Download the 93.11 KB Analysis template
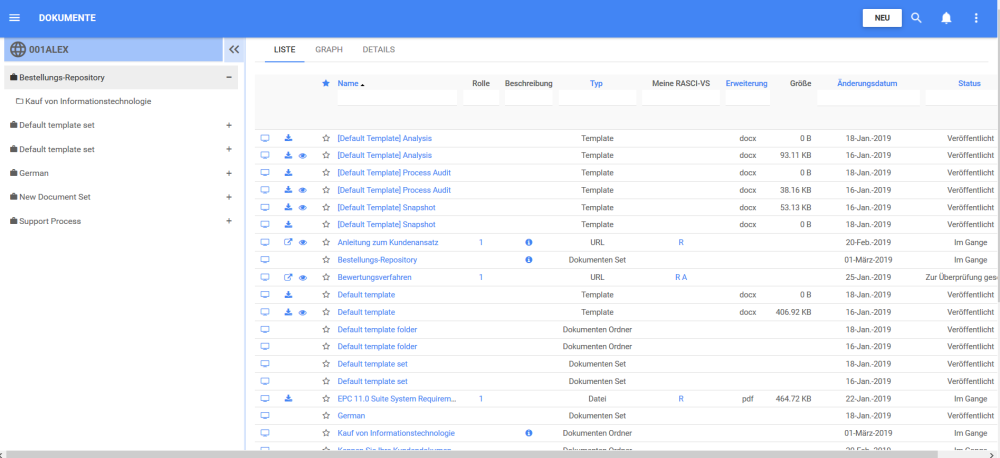Viewport: 1000px width, 458px height. 288,155
